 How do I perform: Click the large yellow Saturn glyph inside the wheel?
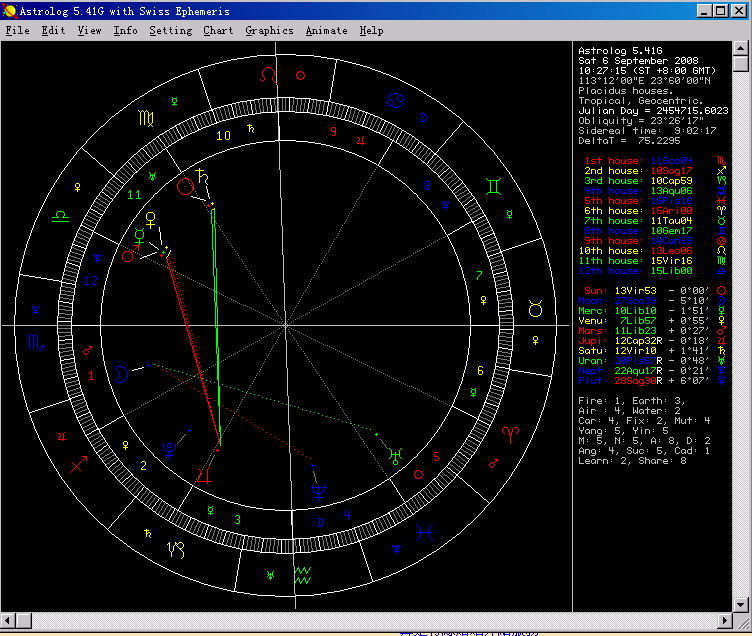tap(203, 176)
